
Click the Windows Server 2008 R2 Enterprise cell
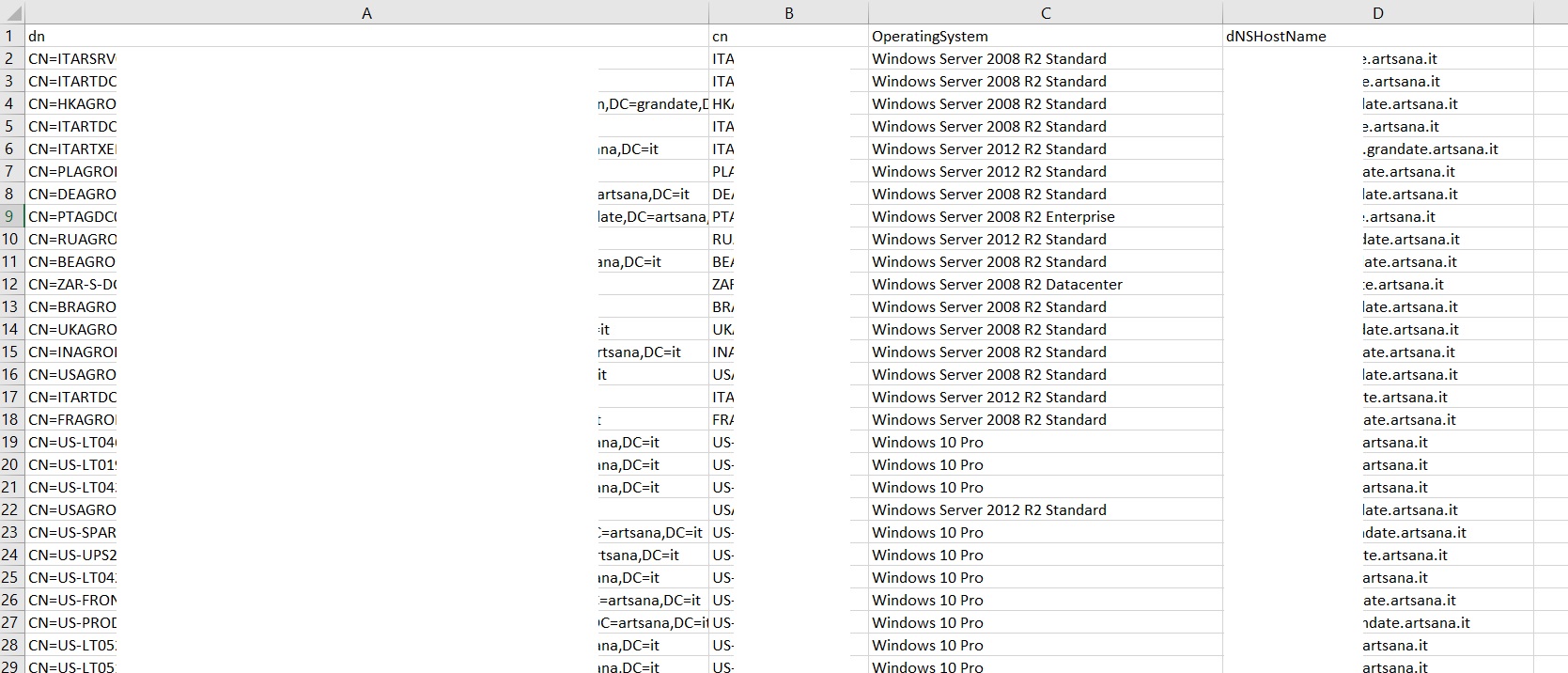click(1045, 217)
